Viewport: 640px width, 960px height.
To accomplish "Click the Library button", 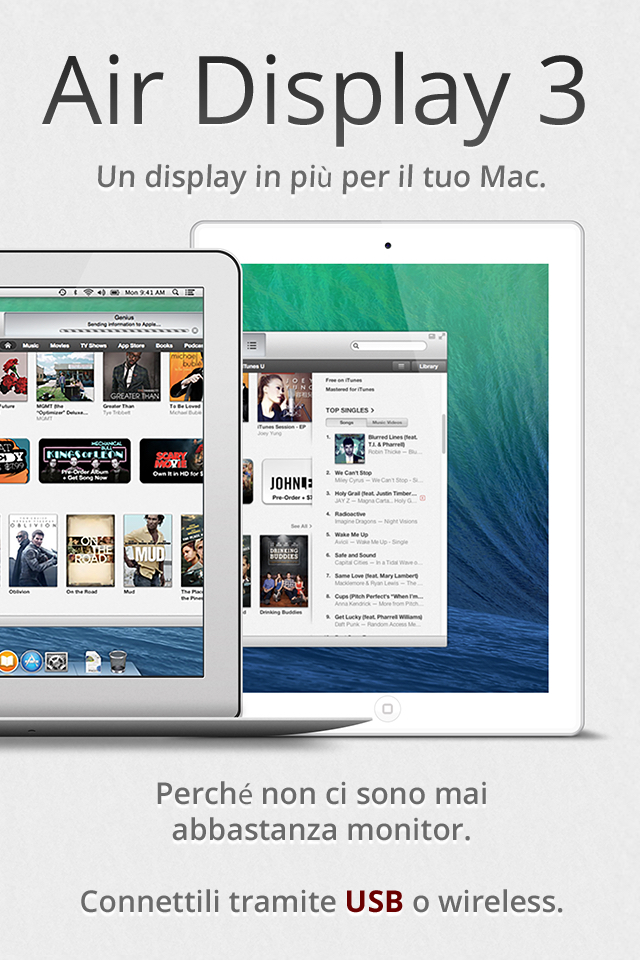I will click(x=429, y=366).
